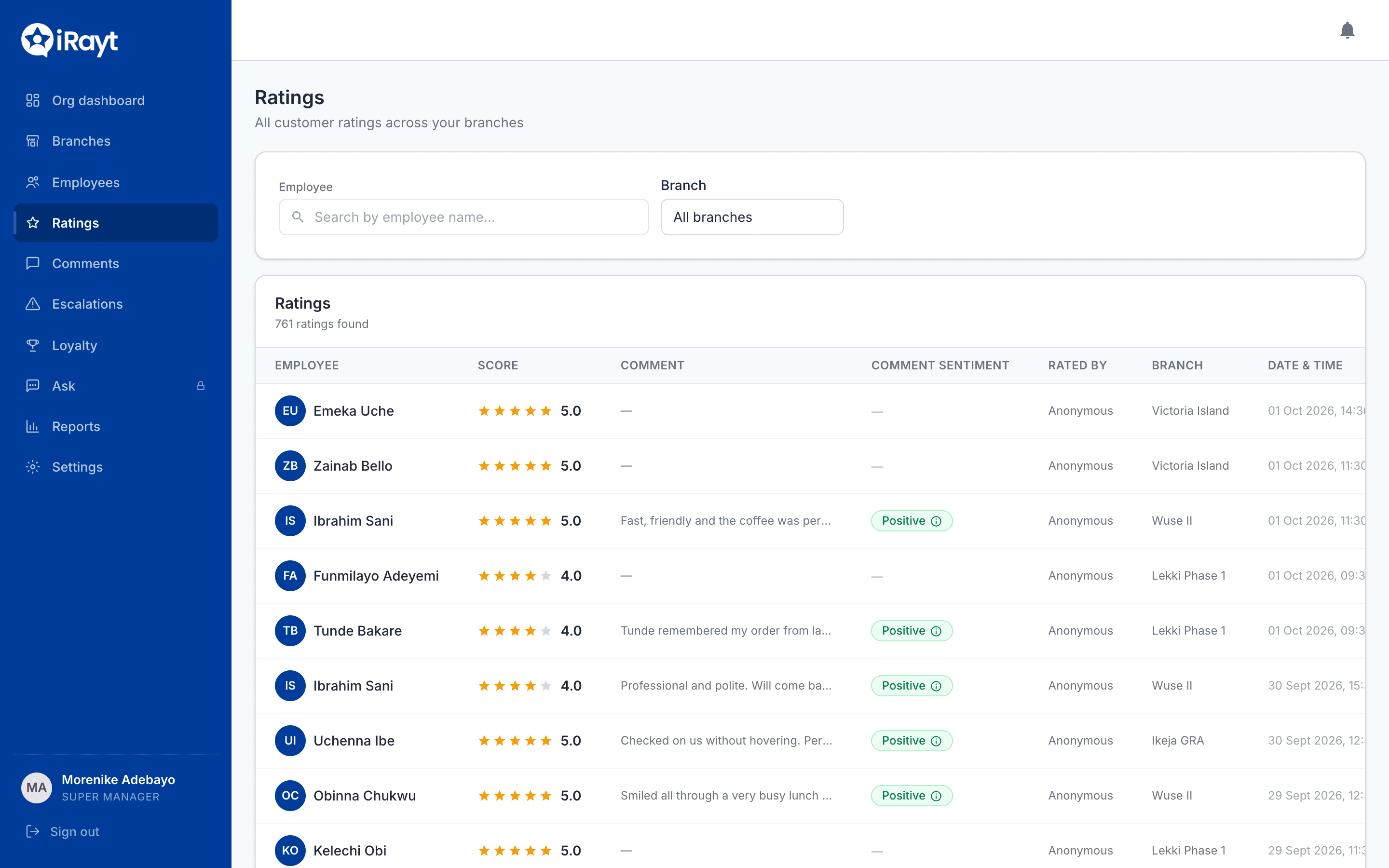Click the MA user avatar in sidebar
This screenshot has width=1389, height=868.
pos(36,787)
